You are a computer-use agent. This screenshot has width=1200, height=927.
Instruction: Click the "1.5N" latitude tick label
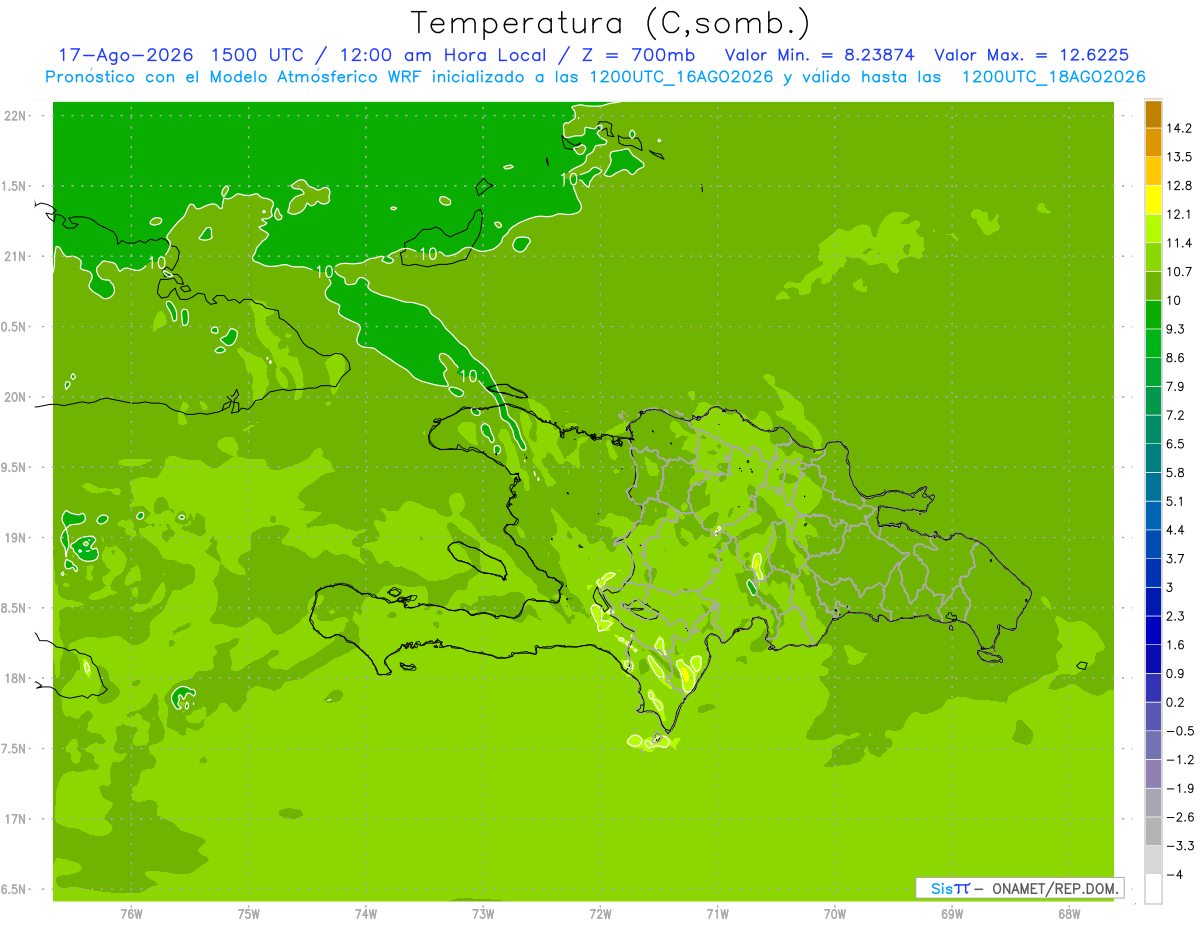pos(15,186)
